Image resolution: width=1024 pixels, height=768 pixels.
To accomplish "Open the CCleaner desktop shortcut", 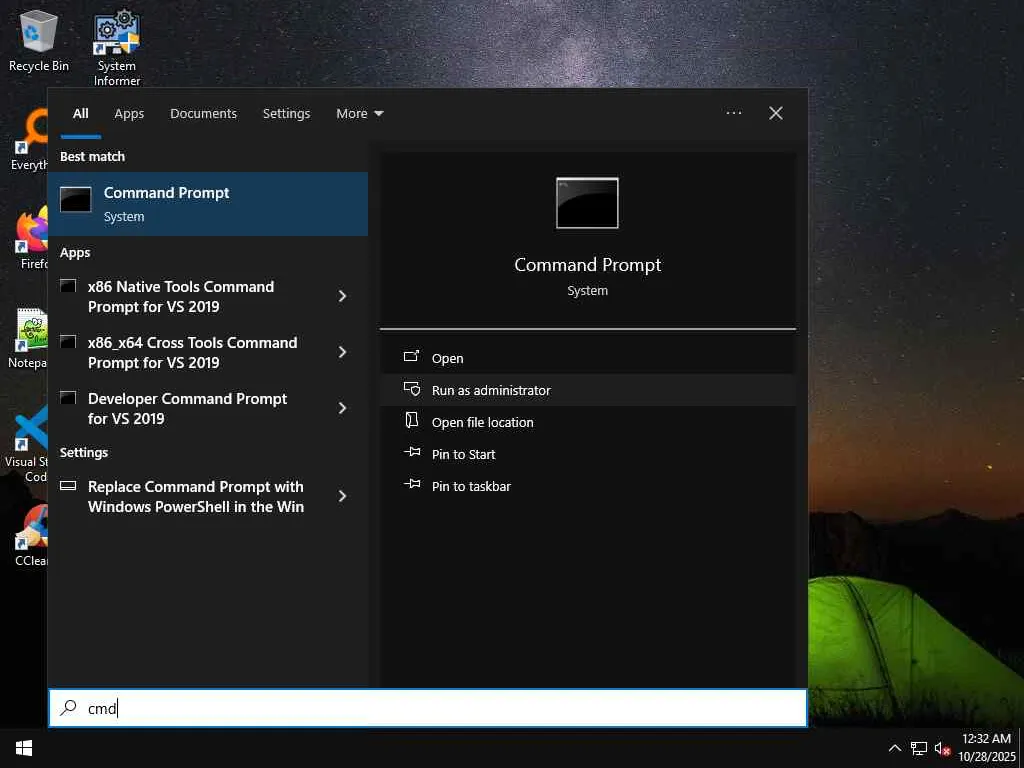I will pos(31,536).
